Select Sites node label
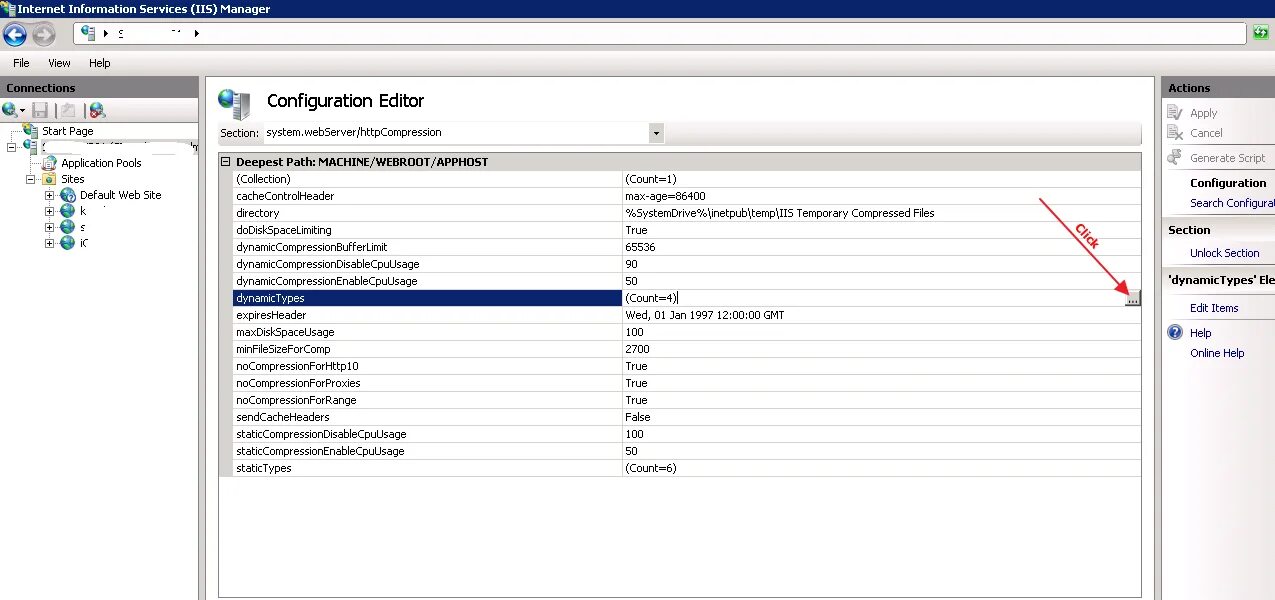 point(73,179)
